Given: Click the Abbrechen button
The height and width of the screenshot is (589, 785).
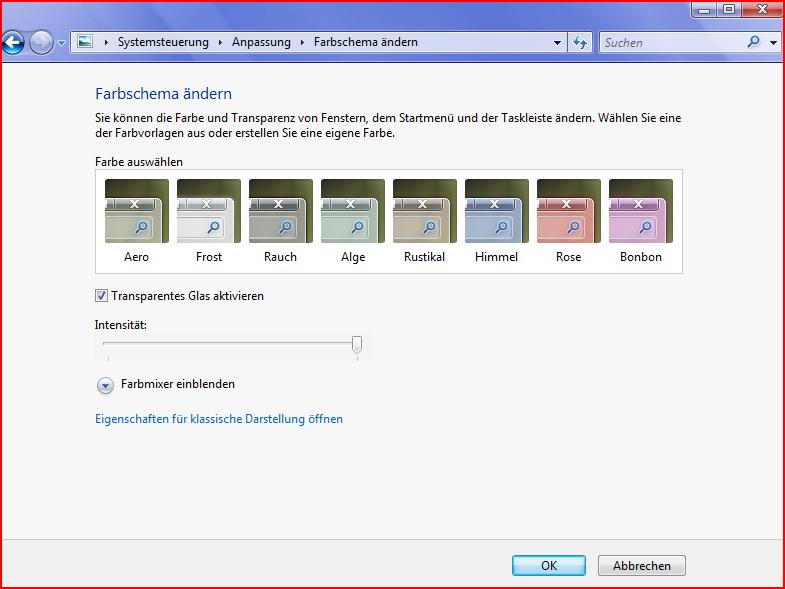Looking at the screenshot, I should click(642, 565).
